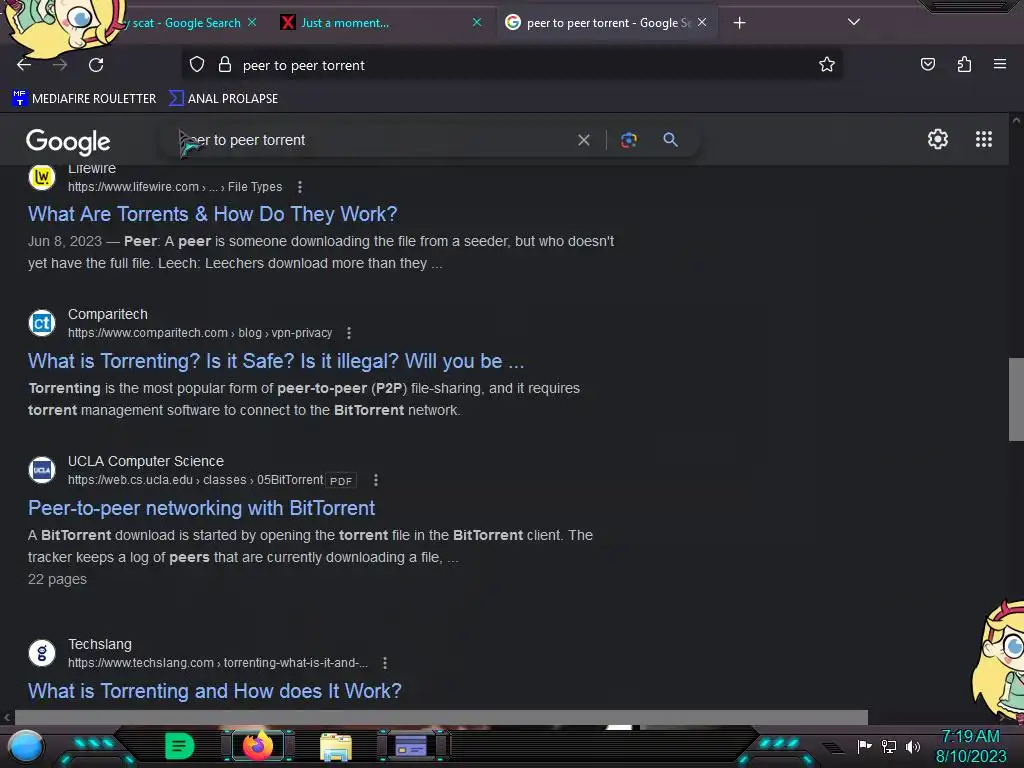This screenshot has height=768, width=1024.
Task: Open the green notes app on taskbar
Action: tap(180, 746)
